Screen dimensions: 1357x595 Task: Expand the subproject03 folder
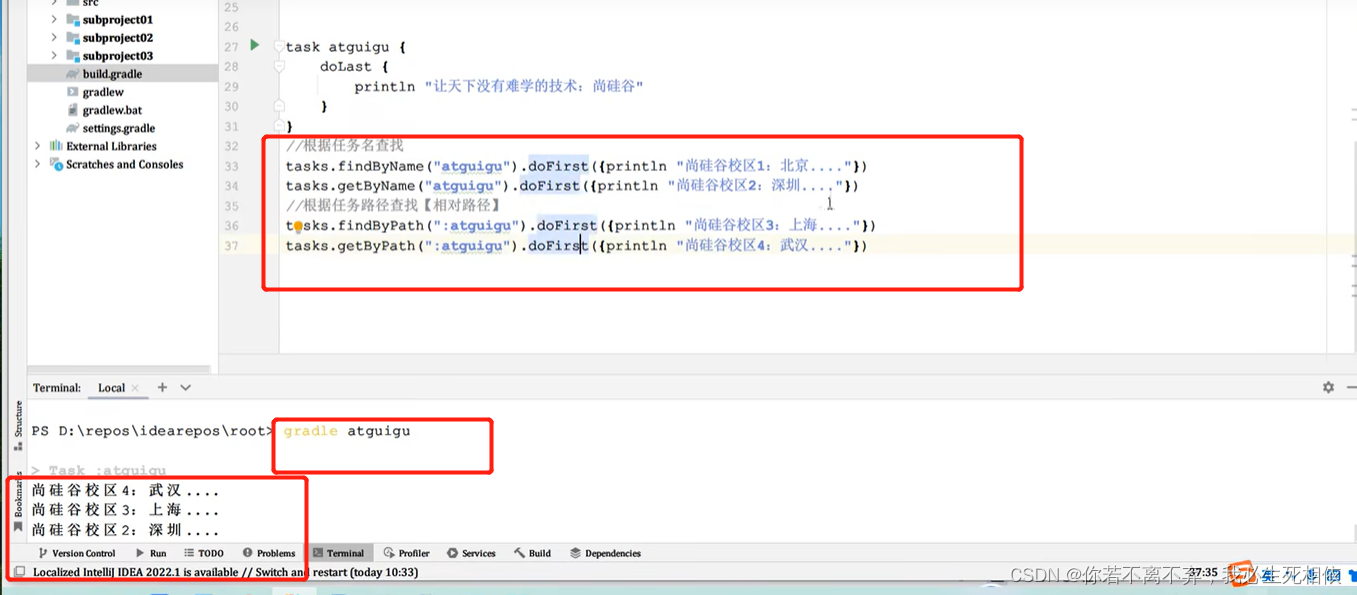coord(54,55)
